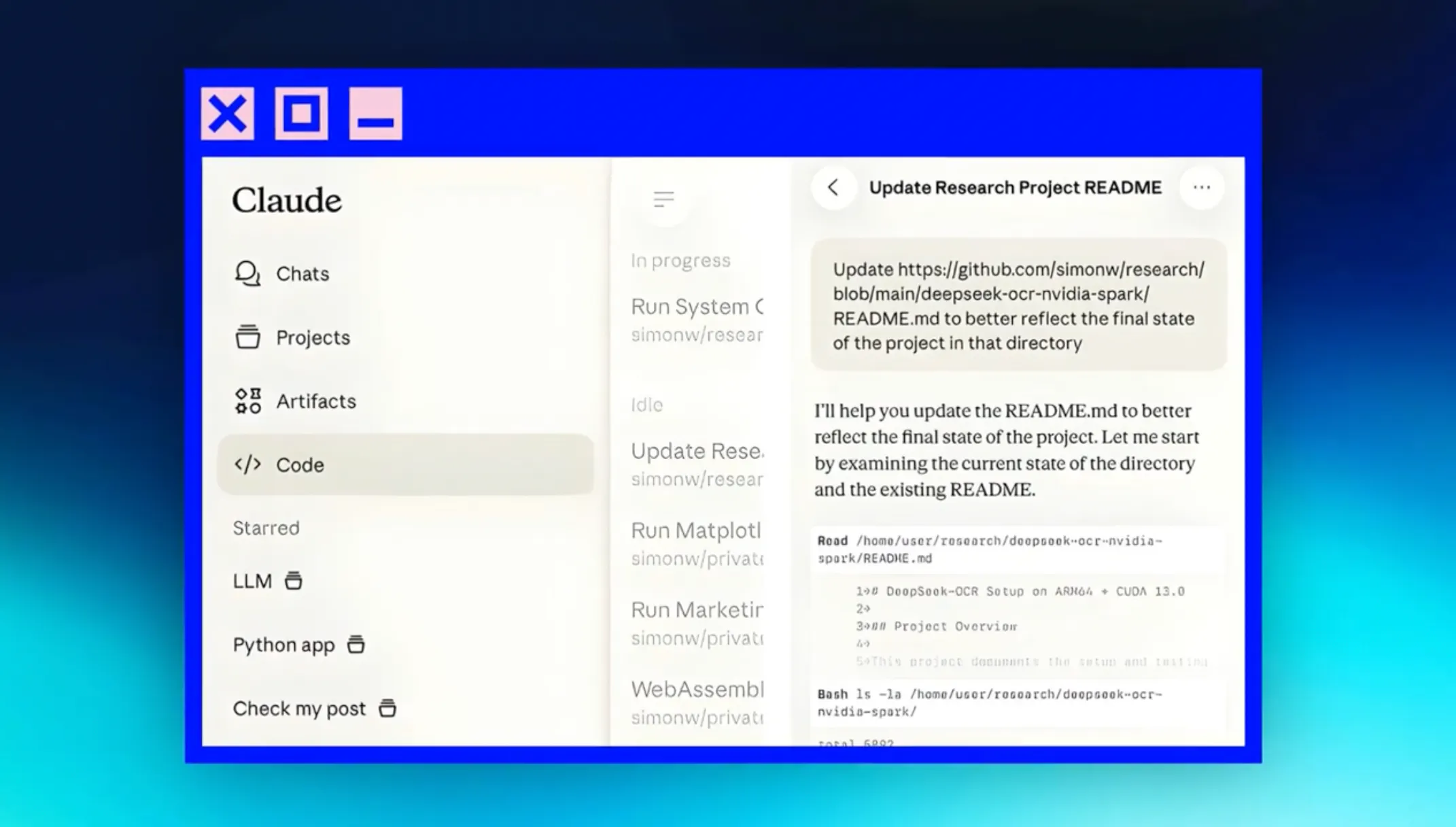Click the Artifacts shapes icon
The height and width of the screenshot is (827, 1456).
[247, 401]
